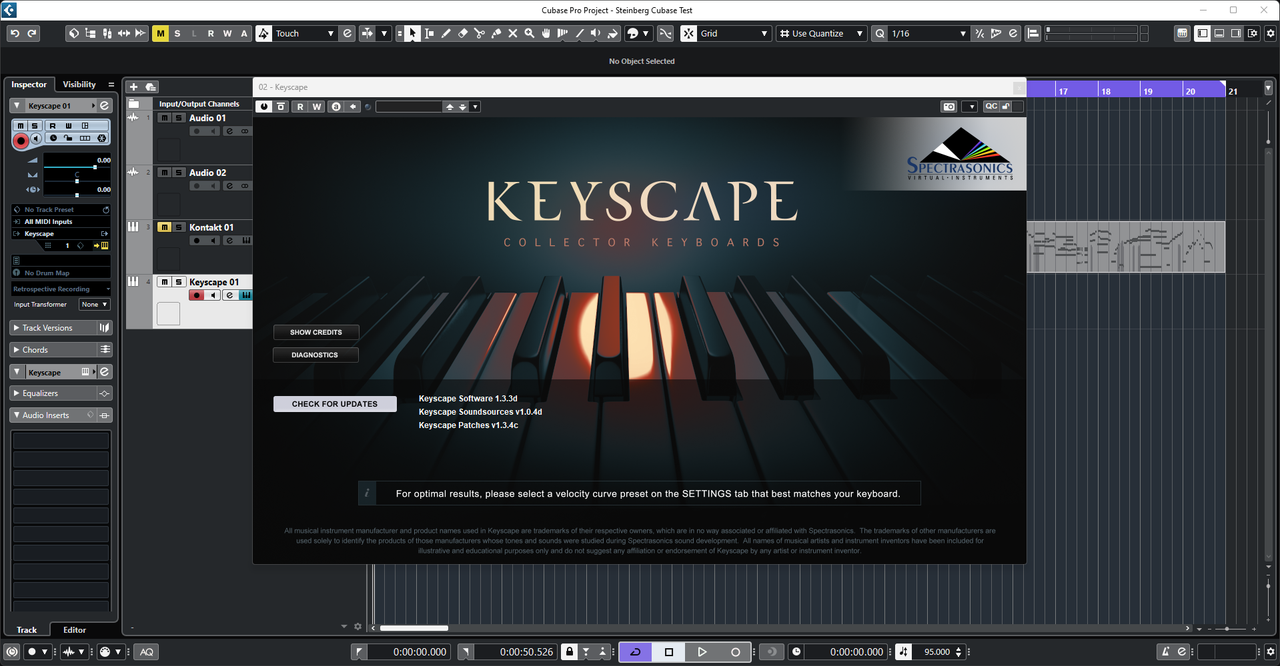
Task: Click the Inspector pan slider marked C
Action: coord(77,182)
